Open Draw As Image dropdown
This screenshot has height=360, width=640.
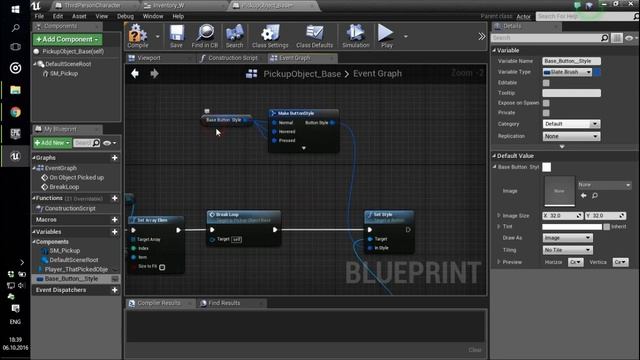(x=567, y=238)
